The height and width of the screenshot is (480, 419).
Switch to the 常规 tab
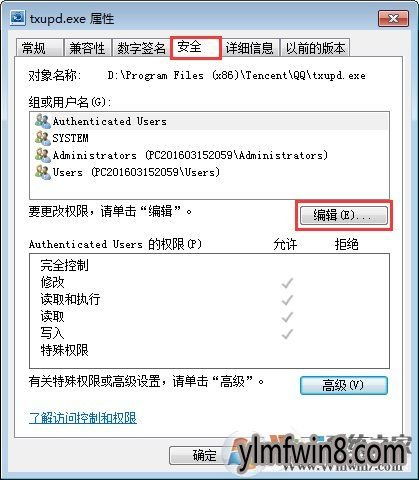pyautogui.click(x=40, y=48)
